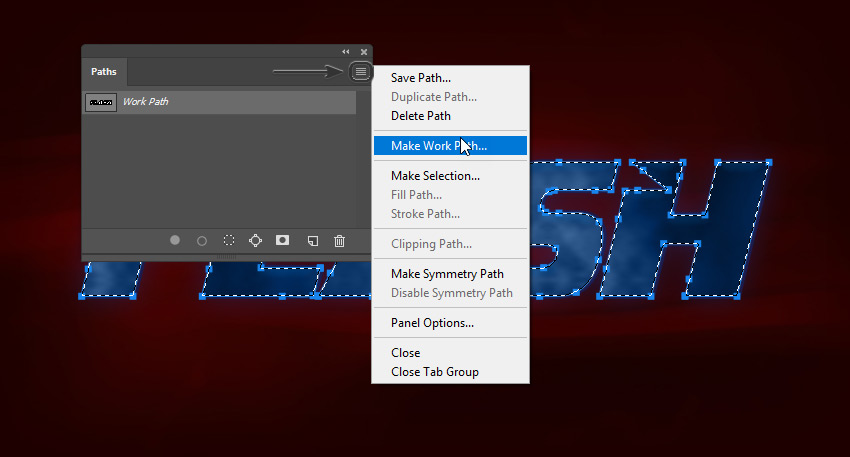Click the Fill path with foreground color icon

point(175,240)
